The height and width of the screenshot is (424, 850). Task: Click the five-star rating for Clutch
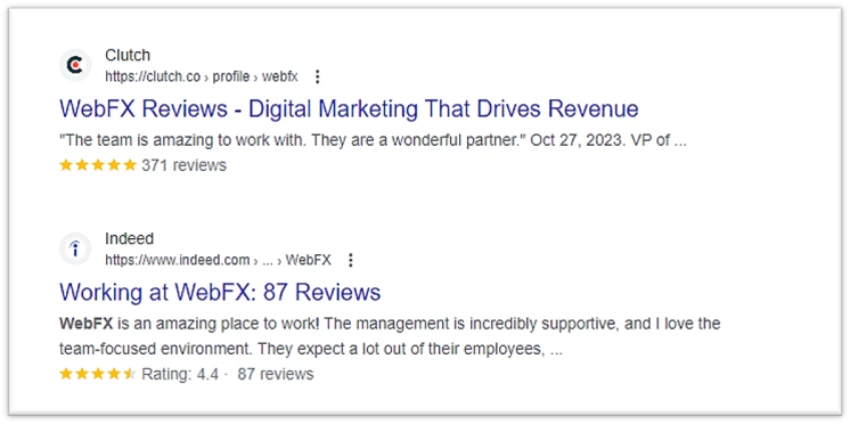point(98,165)
